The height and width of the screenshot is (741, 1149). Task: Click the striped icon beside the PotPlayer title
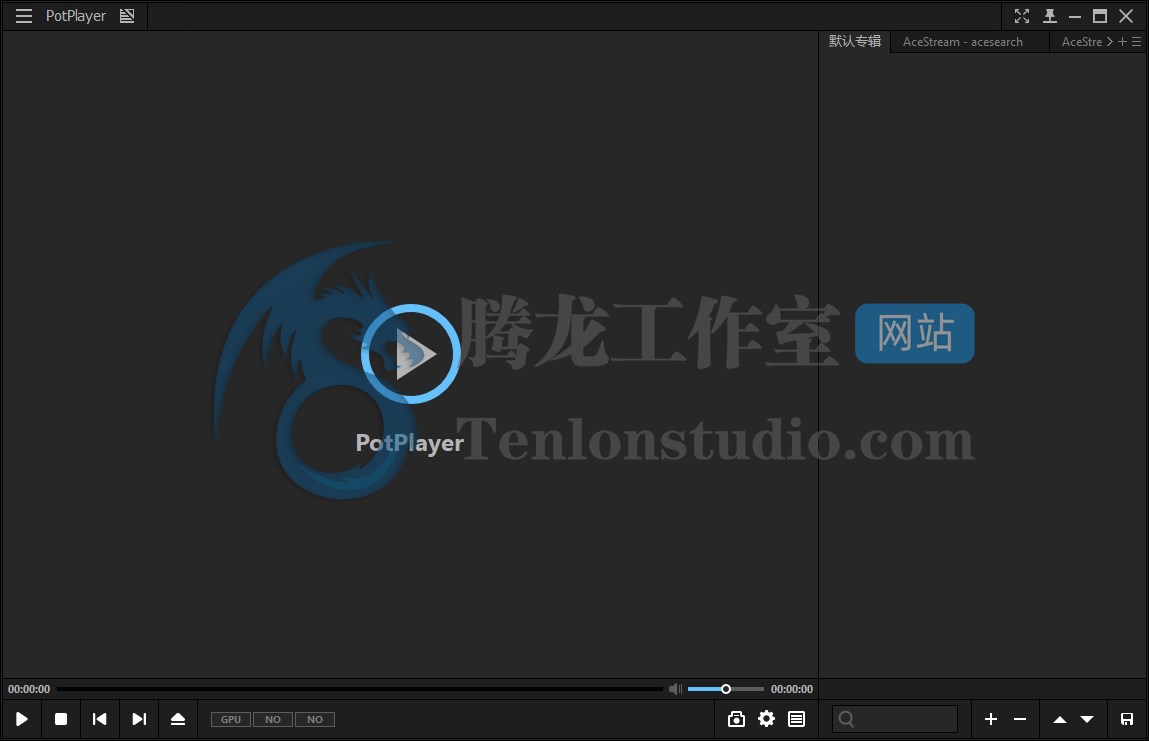coord(127,15)
